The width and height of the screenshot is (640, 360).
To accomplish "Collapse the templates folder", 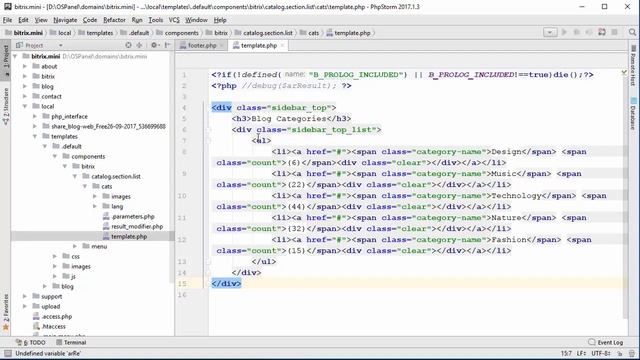I will point(35,136).
